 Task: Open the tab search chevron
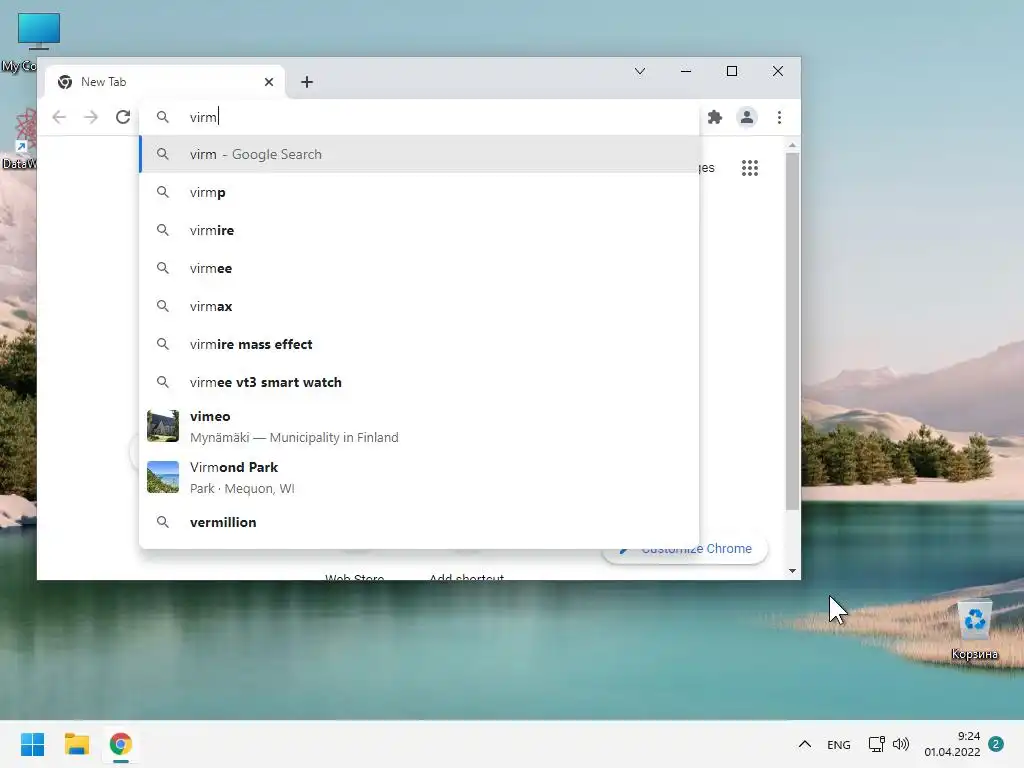pyautogui.click(x=640, y=71)
